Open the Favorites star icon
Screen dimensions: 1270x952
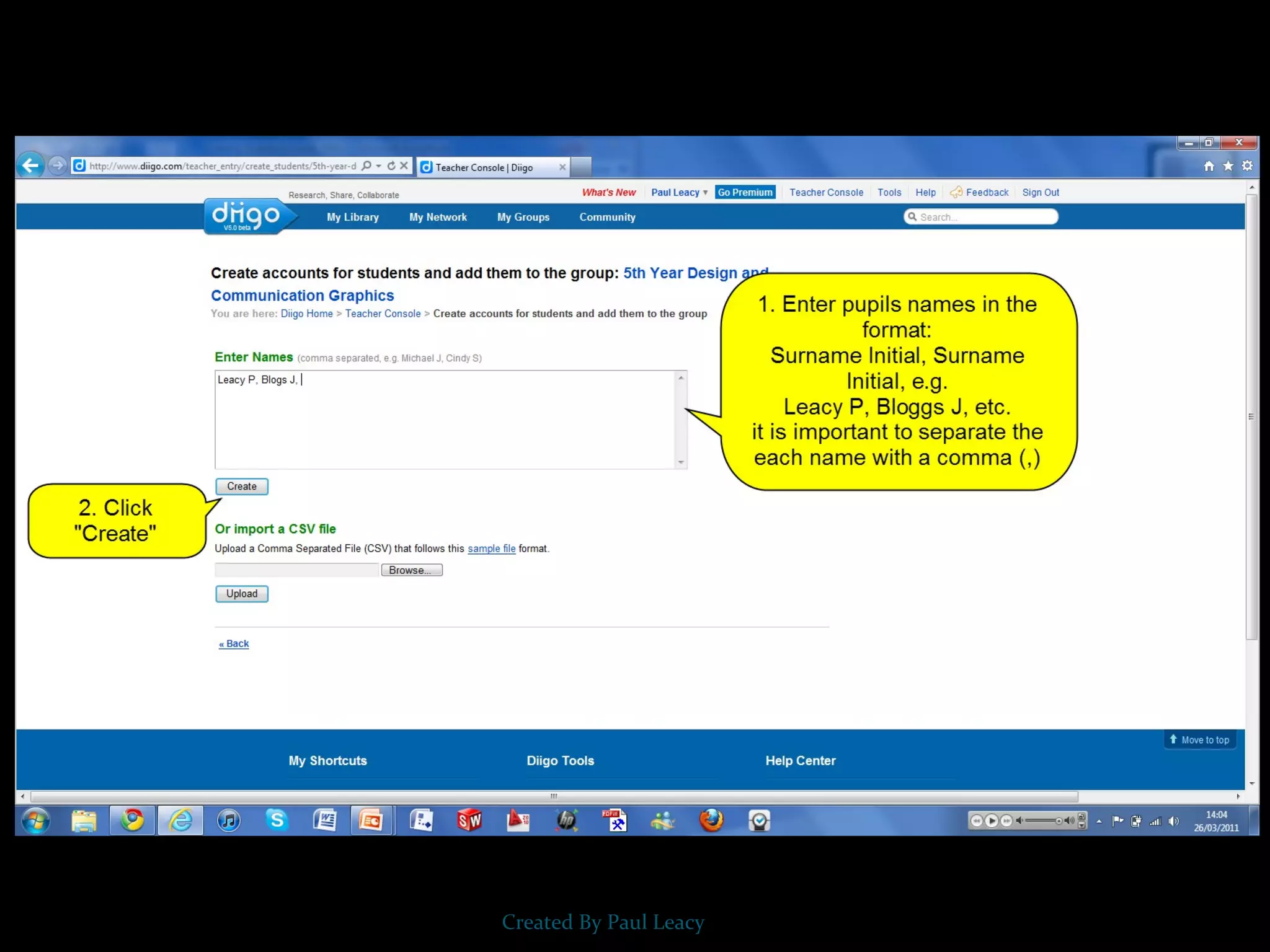click(x=1228, y=166)
